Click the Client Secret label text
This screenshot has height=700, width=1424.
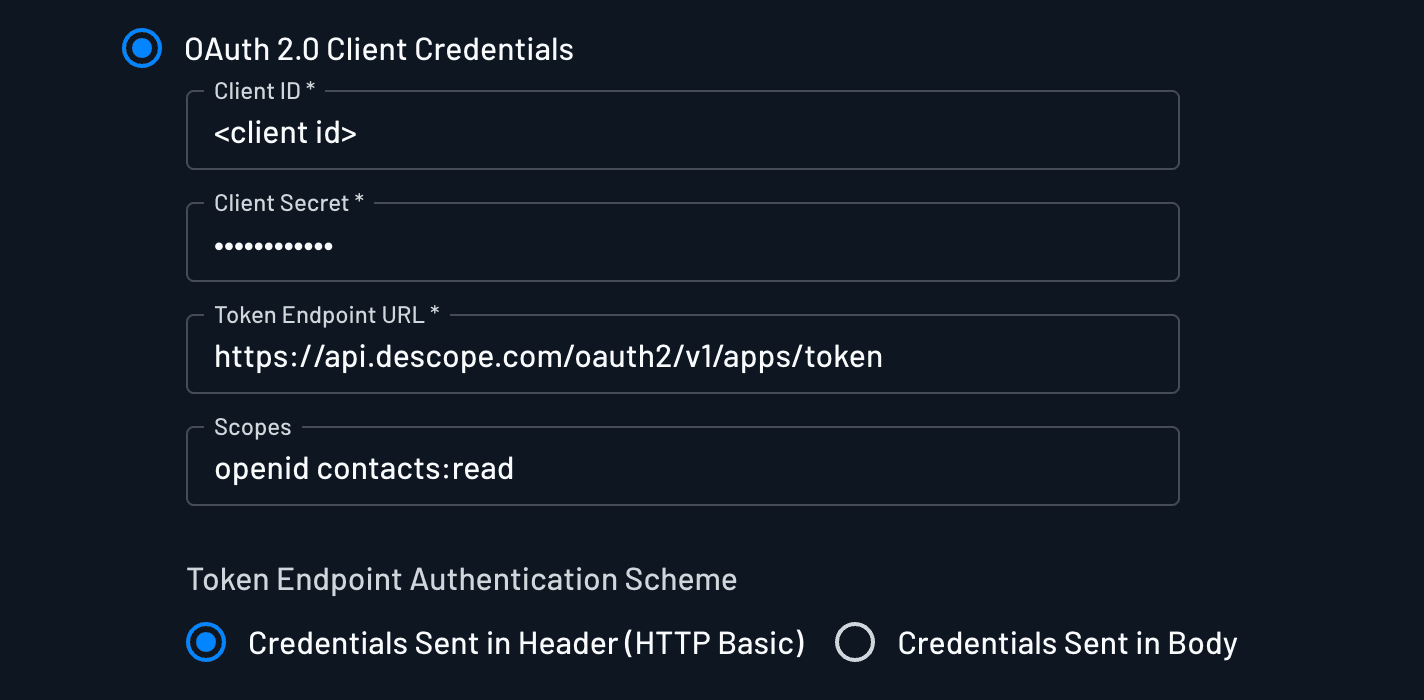pyautogui.click(x=281, y=202)
